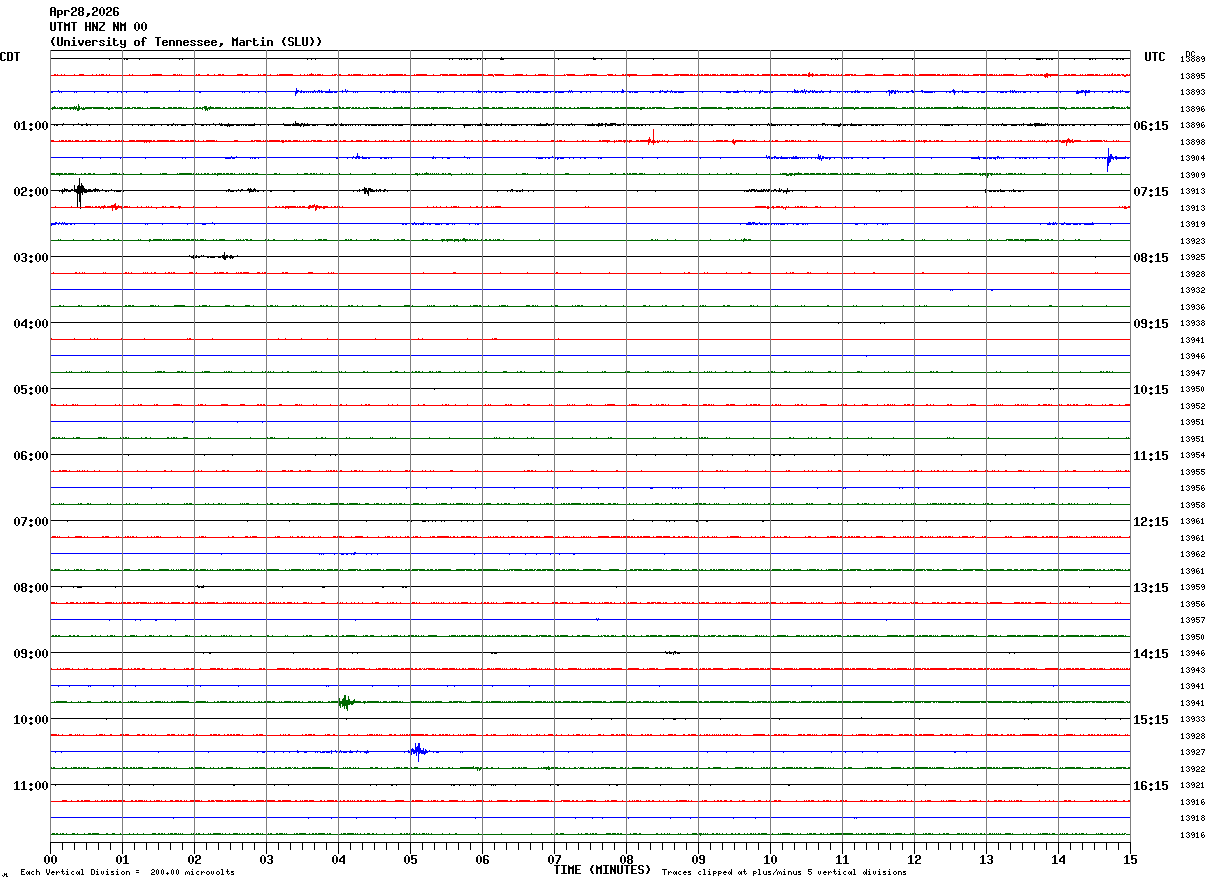Click the DC offset value '13923'
Screen dimensions: 1210x886
coord(1192,241)
